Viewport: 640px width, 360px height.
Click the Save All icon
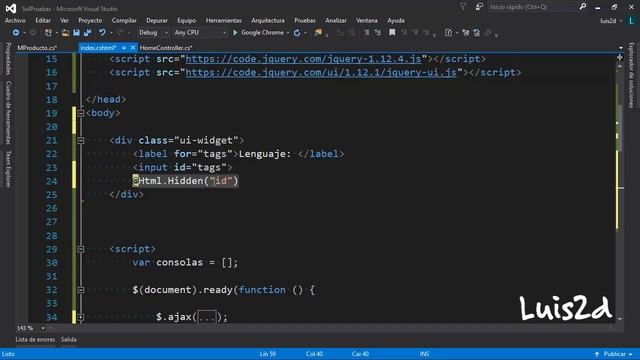click(x=87, y=33)
